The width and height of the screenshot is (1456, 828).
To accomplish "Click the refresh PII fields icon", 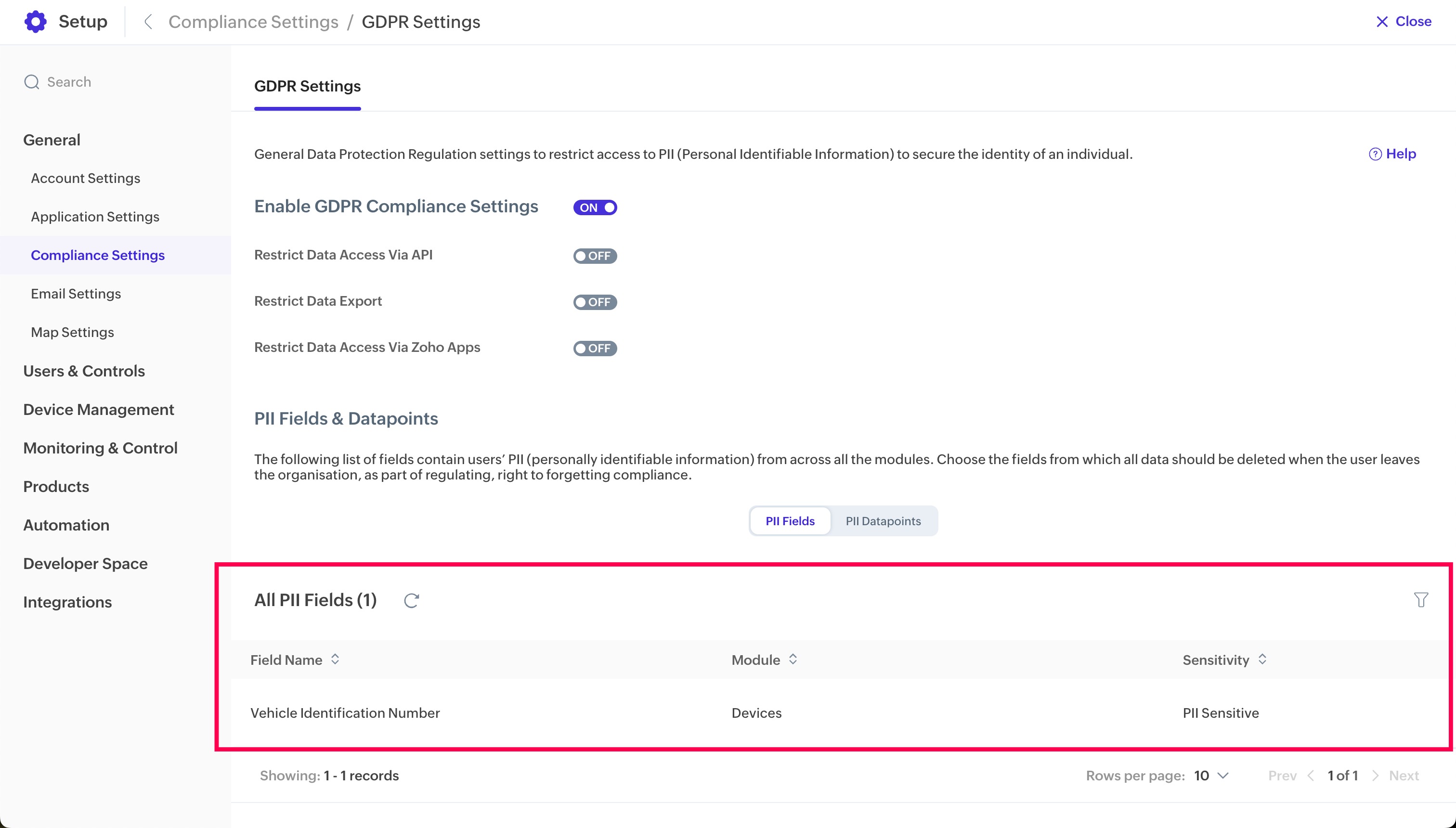I will coord(411,600).
